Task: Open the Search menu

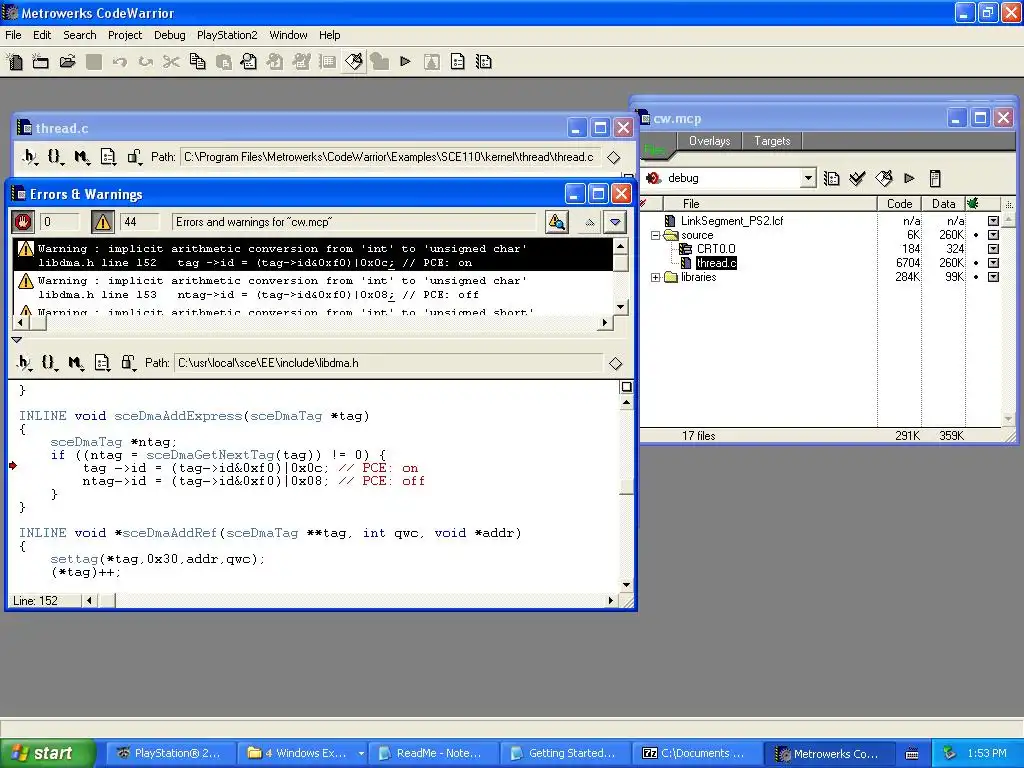Action: (x=80, y=35)
